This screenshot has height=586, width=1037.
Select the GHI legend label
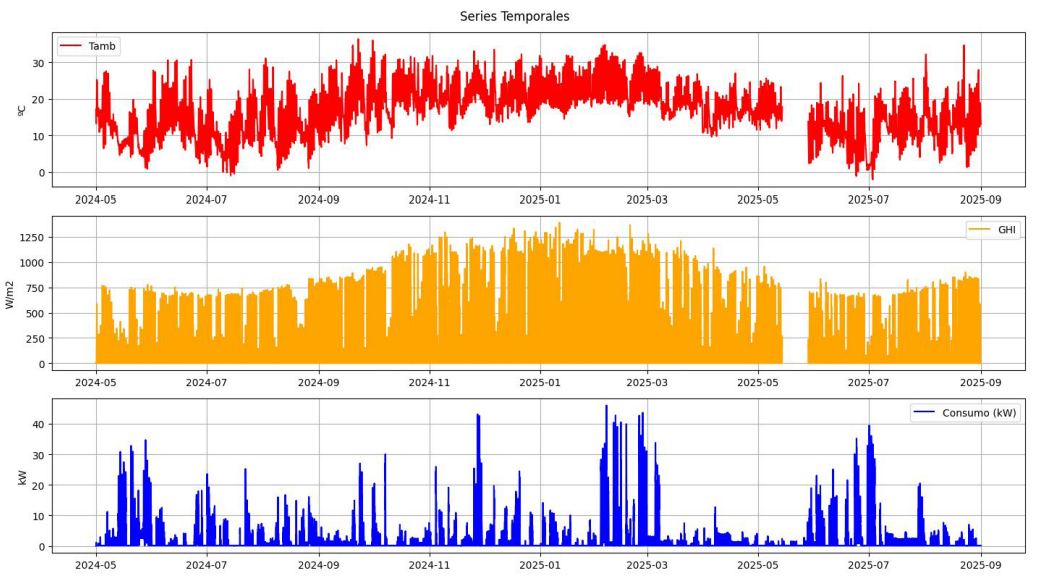click(1007, 230)
